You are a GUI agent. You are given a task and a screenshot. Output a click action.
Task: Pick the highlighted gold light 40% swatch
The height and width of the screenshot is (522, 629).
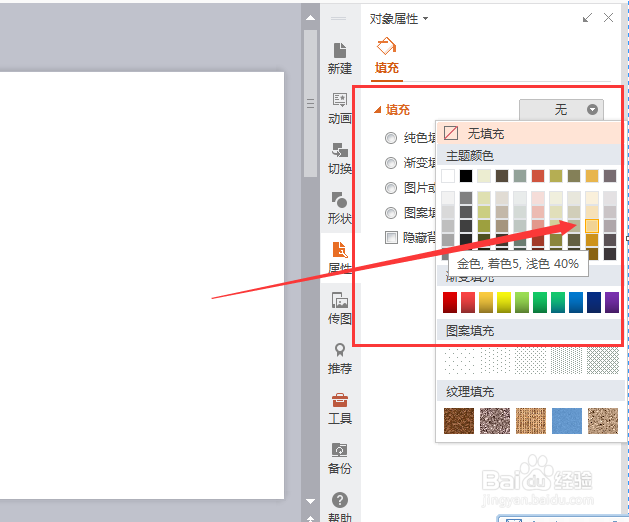[x=592, y=226]
